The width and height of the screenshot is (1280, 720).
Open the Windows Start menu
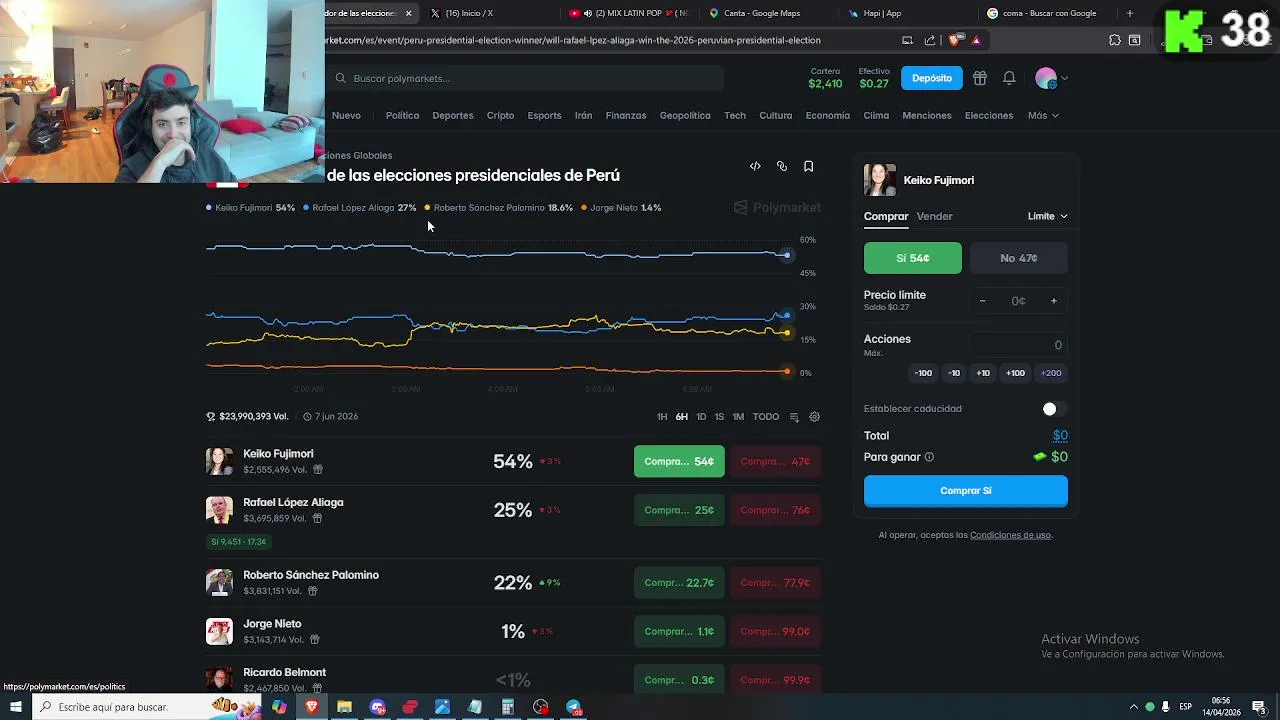point(16,707)
